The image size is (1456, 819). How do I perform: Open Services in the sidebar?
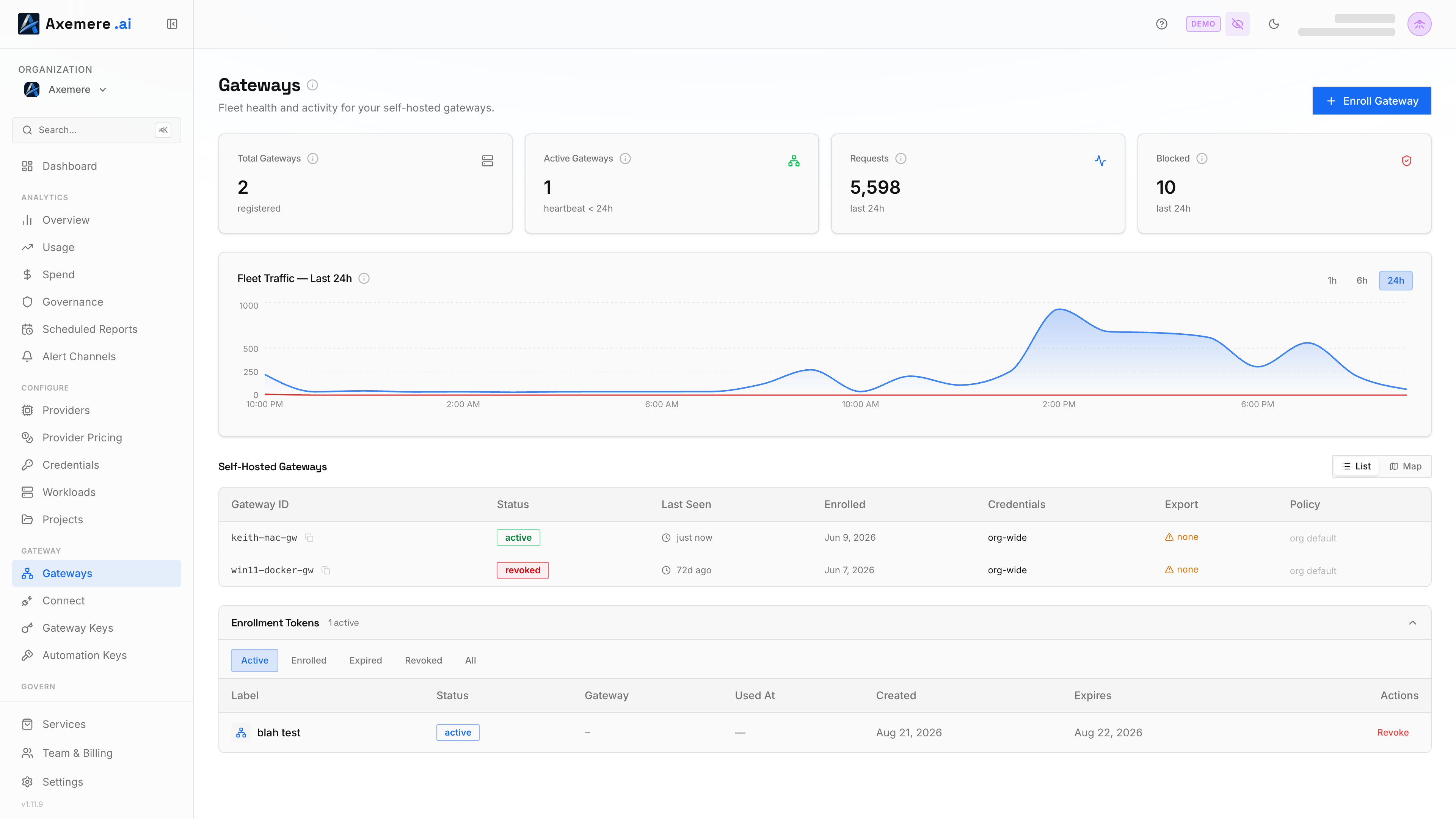point(97,724)
